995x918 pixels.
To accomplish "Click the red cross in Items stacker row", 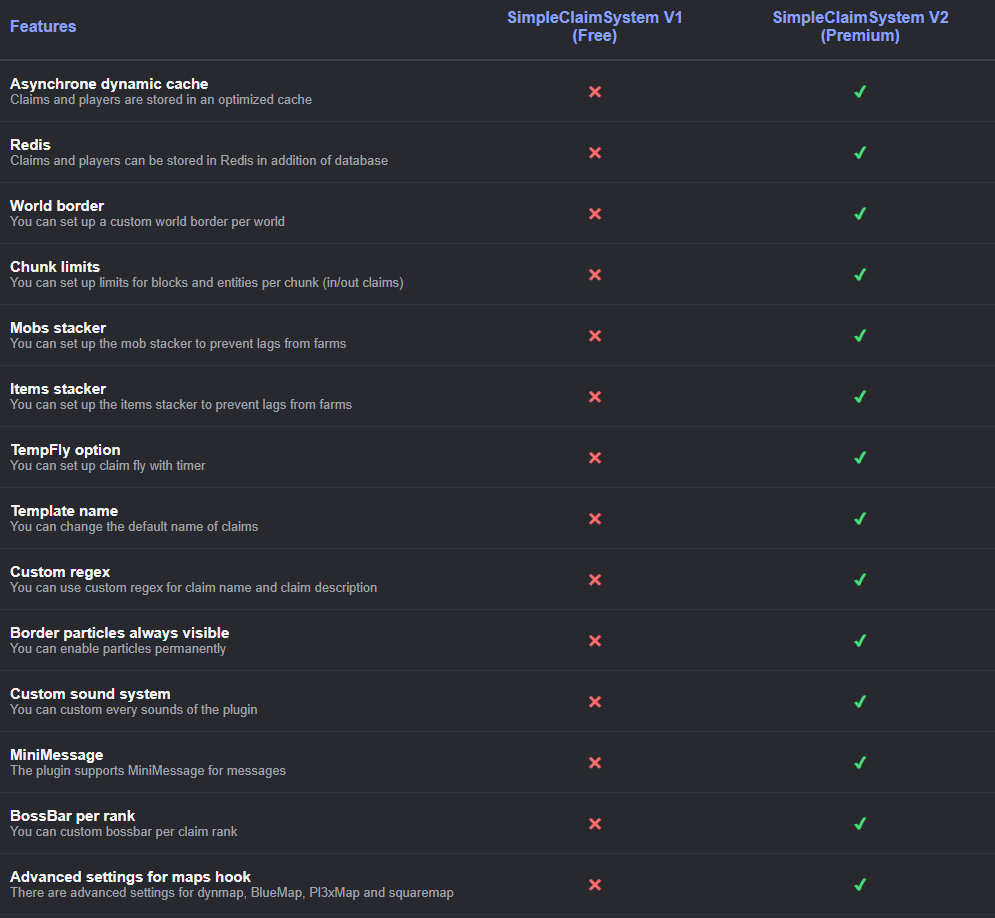I will pos(595,397).
